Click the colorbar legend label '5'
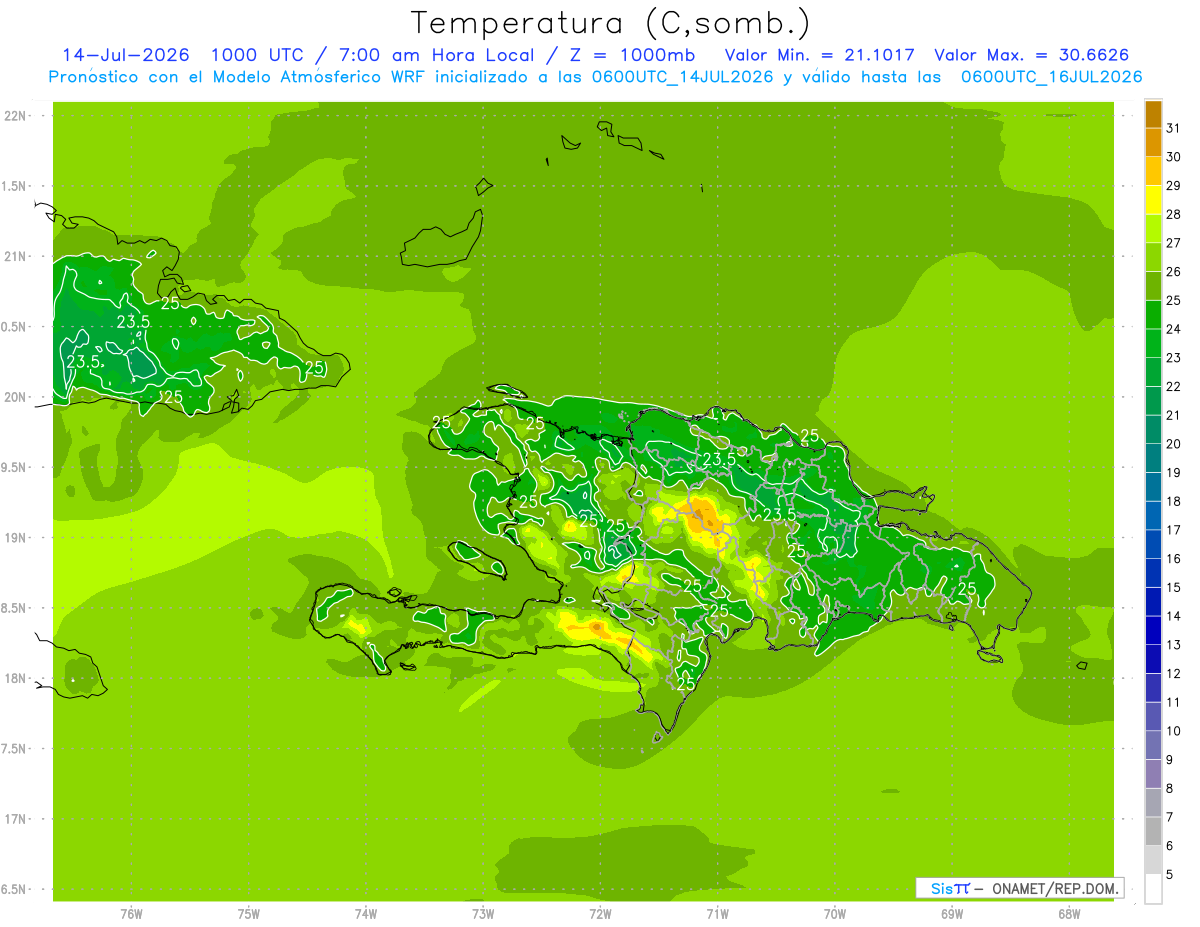The image size is (1200, 927). coord(1170,875)
